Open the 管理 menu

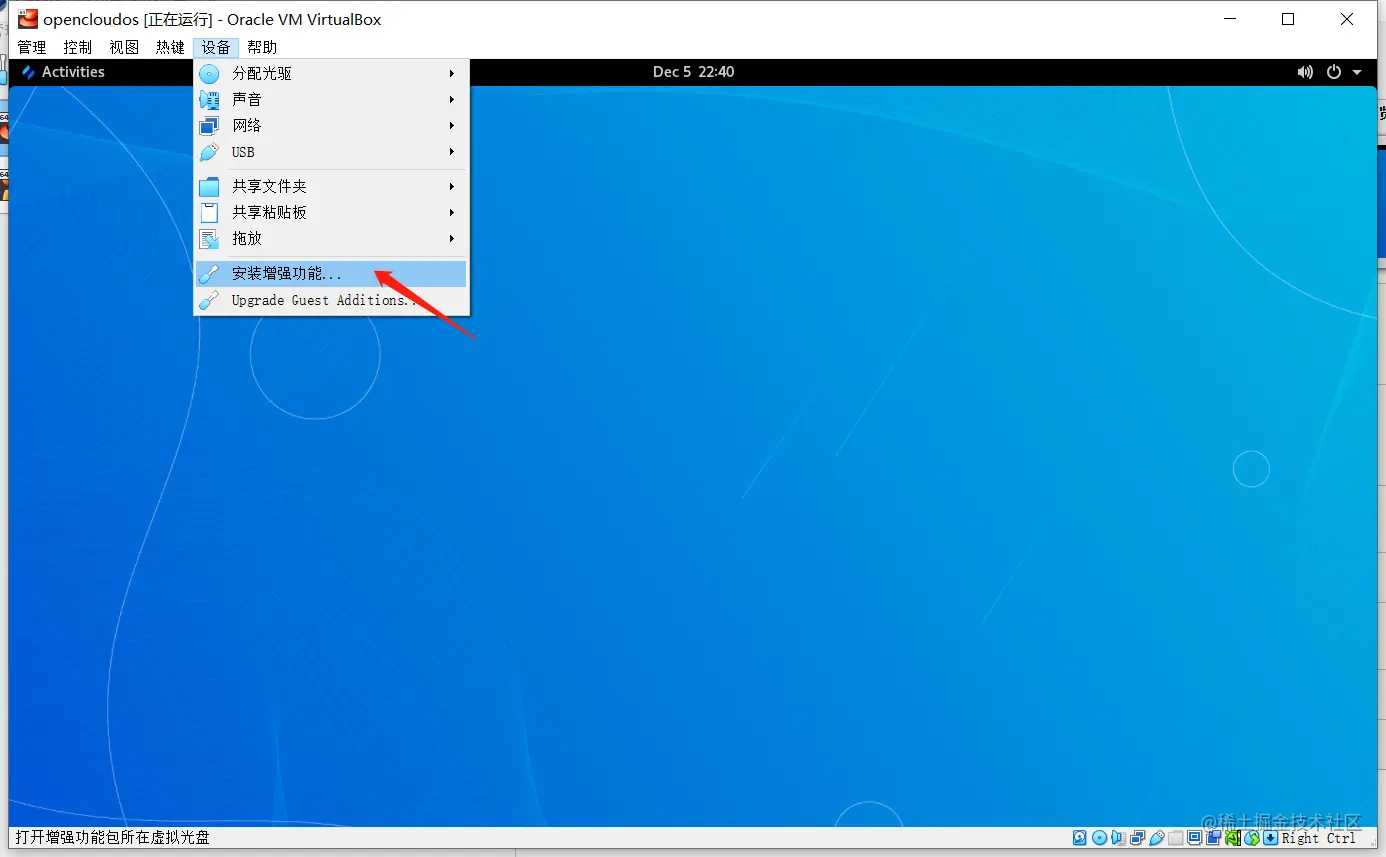pyautogui.click(x=32, y=47)
